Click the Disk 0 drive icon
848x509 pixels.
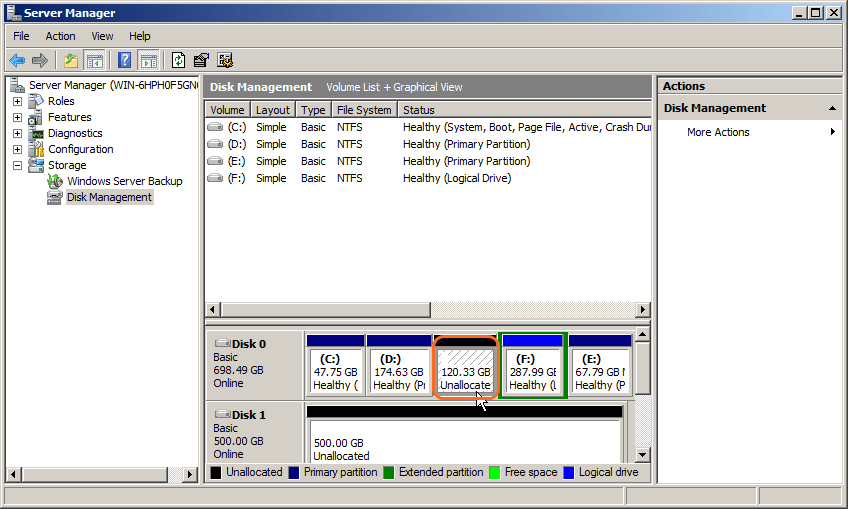click(x=222, y=343)
